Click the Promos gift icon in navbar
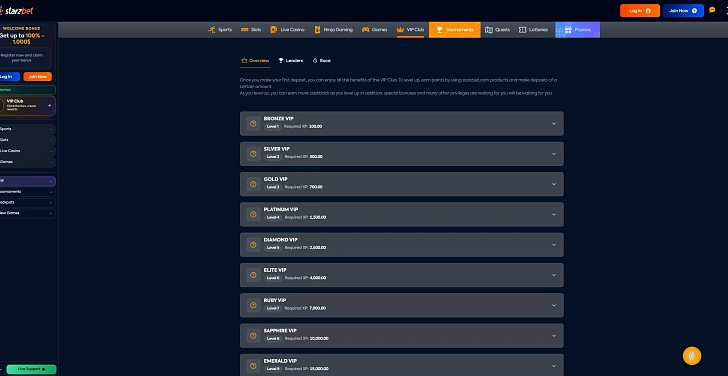Viewport: 728px width, 376px height. click(x=568, y=30)
